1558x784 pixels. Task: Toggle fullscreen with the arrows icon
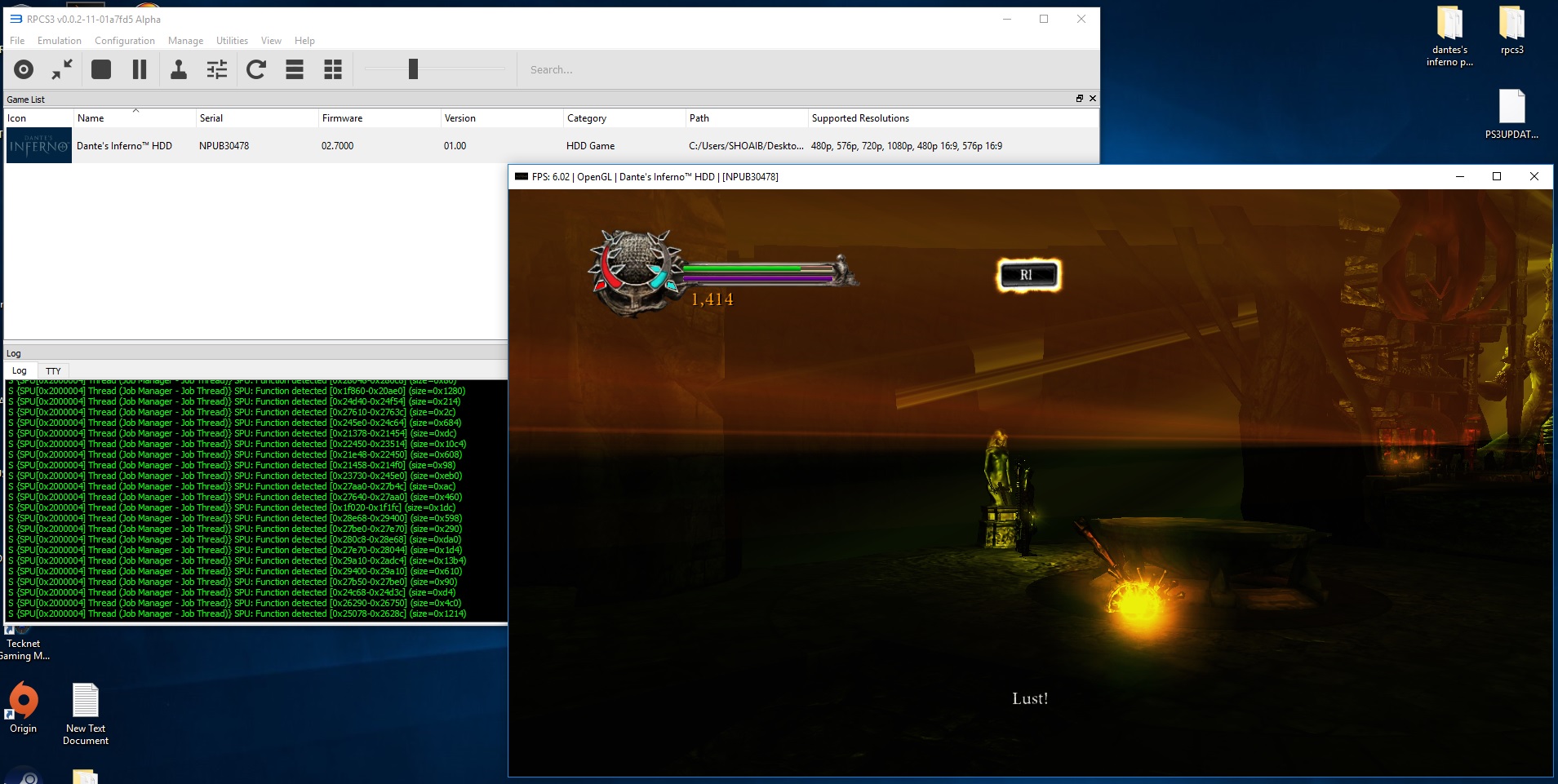62,70
